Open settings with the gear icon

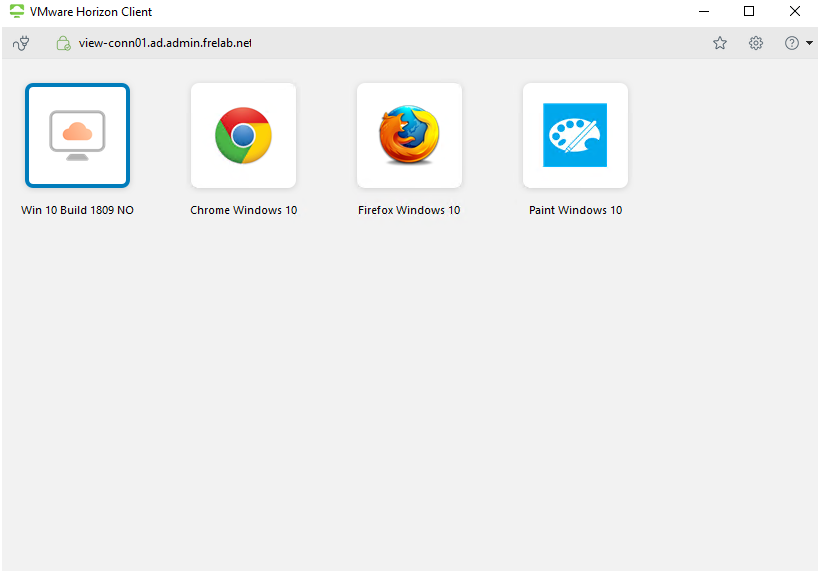(x=756, y=43)
